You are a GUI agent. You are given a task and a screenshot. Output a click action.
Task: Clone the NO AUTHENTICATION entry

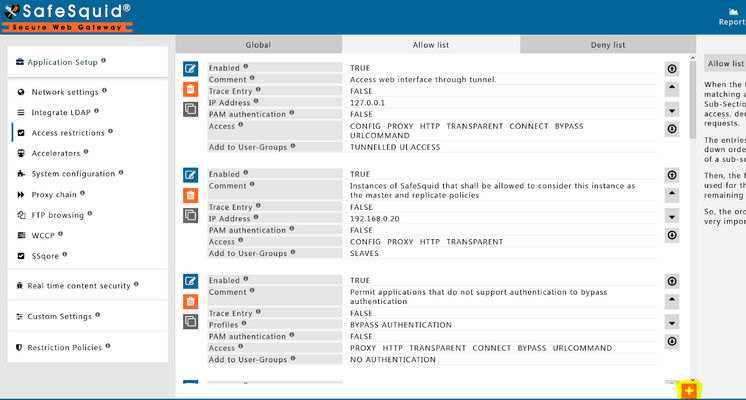click(190, 322)
